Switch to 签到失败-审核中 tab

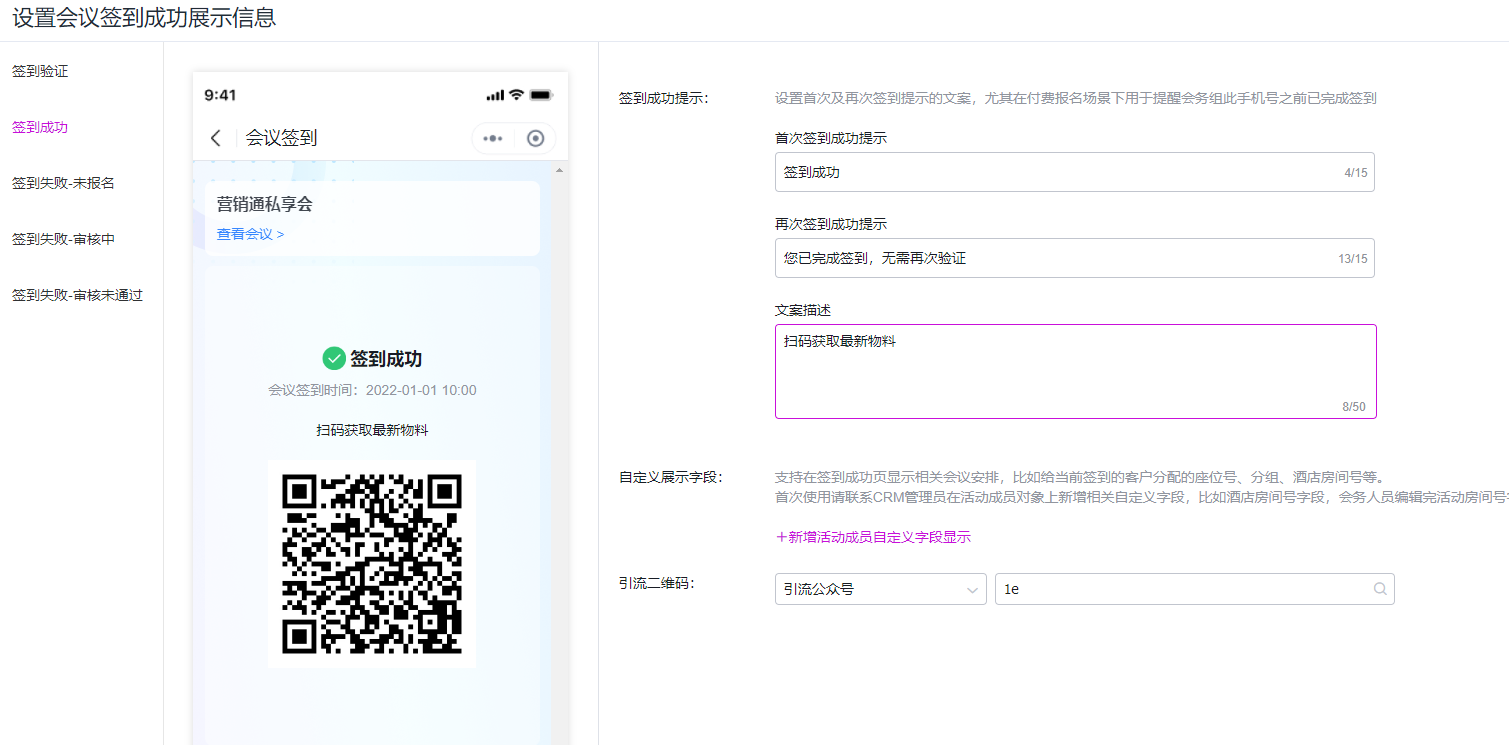click(63, 240)
